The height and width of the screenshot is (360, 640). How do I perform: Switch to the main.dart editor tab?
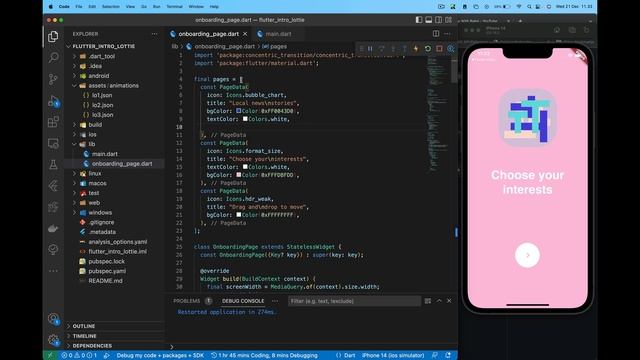278,34
